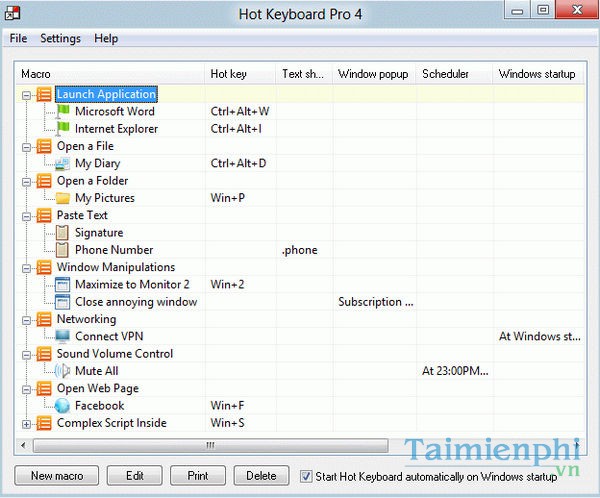Click the Ctrl+Alt+D hot key cell
Viewport: 600px width, 498px height.
tap(238, 163)
